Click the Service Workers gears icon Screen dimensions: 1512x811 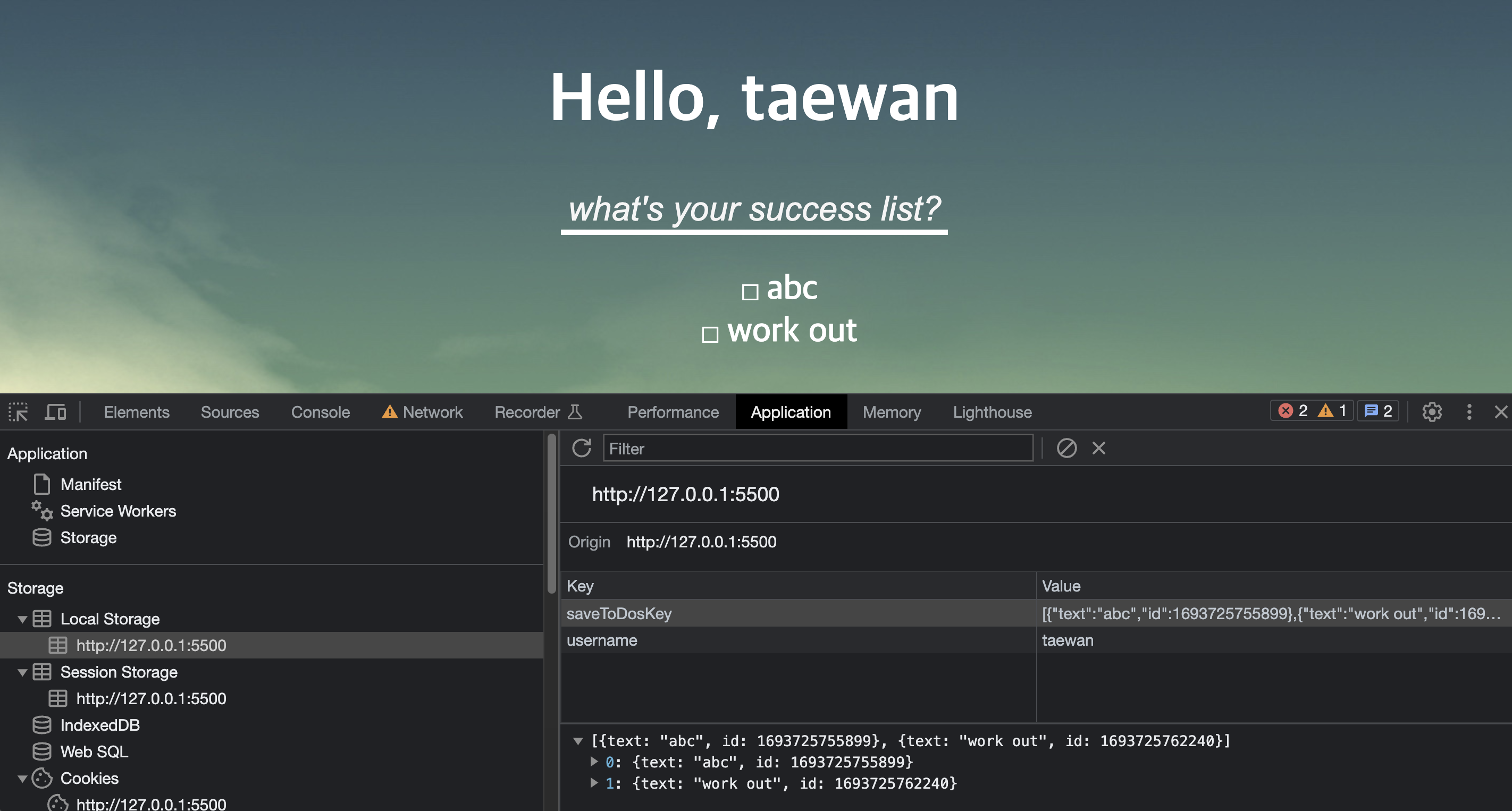click(41, 511)
